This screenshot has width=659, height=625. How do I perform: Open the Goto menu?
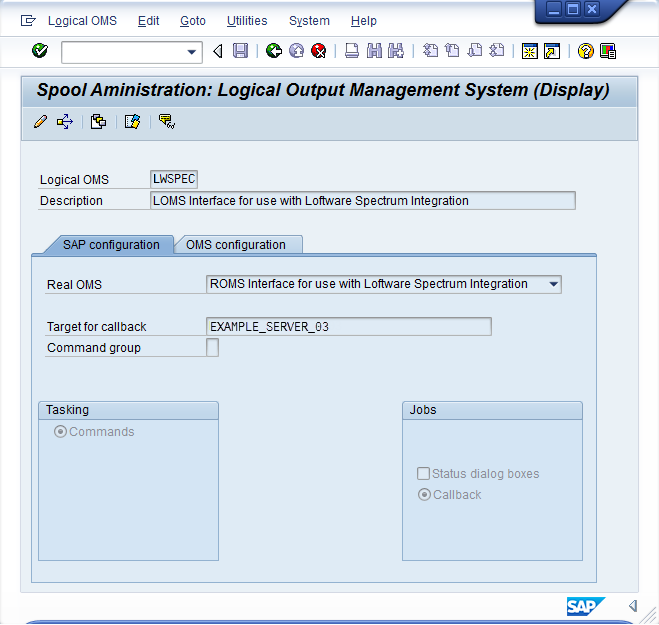tap(193, 21)
